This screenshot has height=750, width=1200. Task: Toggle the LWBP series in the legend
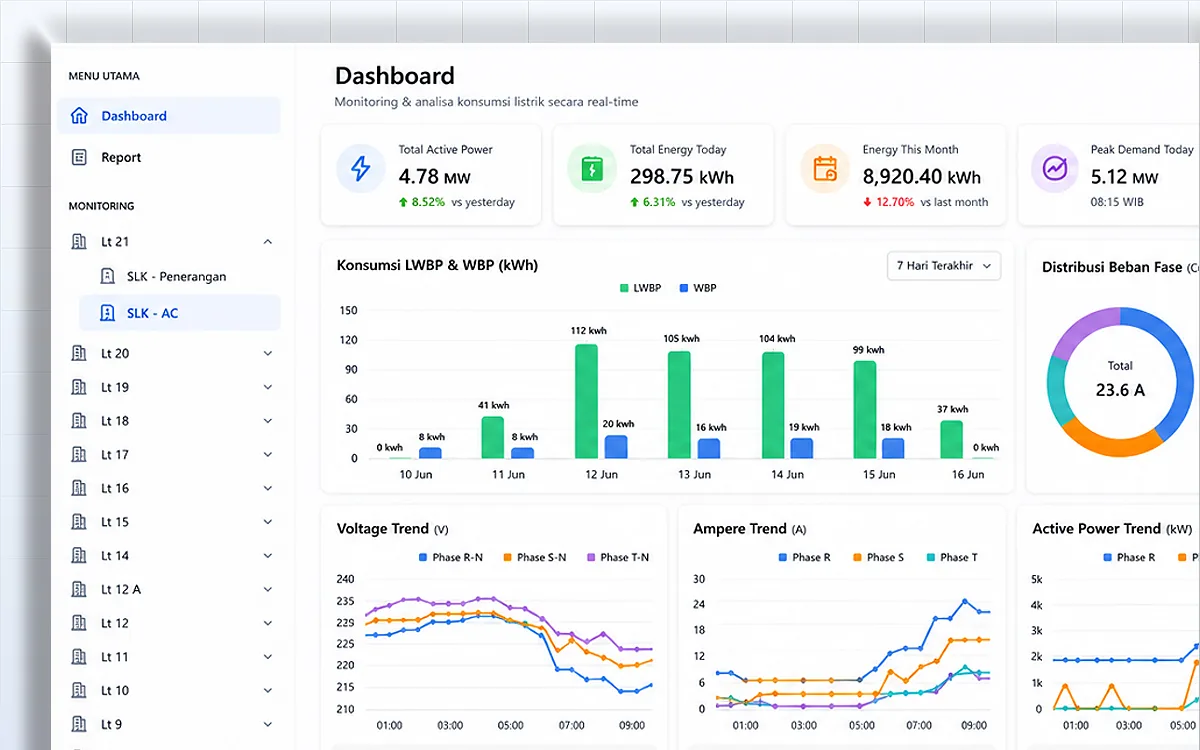tap(640, 288)
